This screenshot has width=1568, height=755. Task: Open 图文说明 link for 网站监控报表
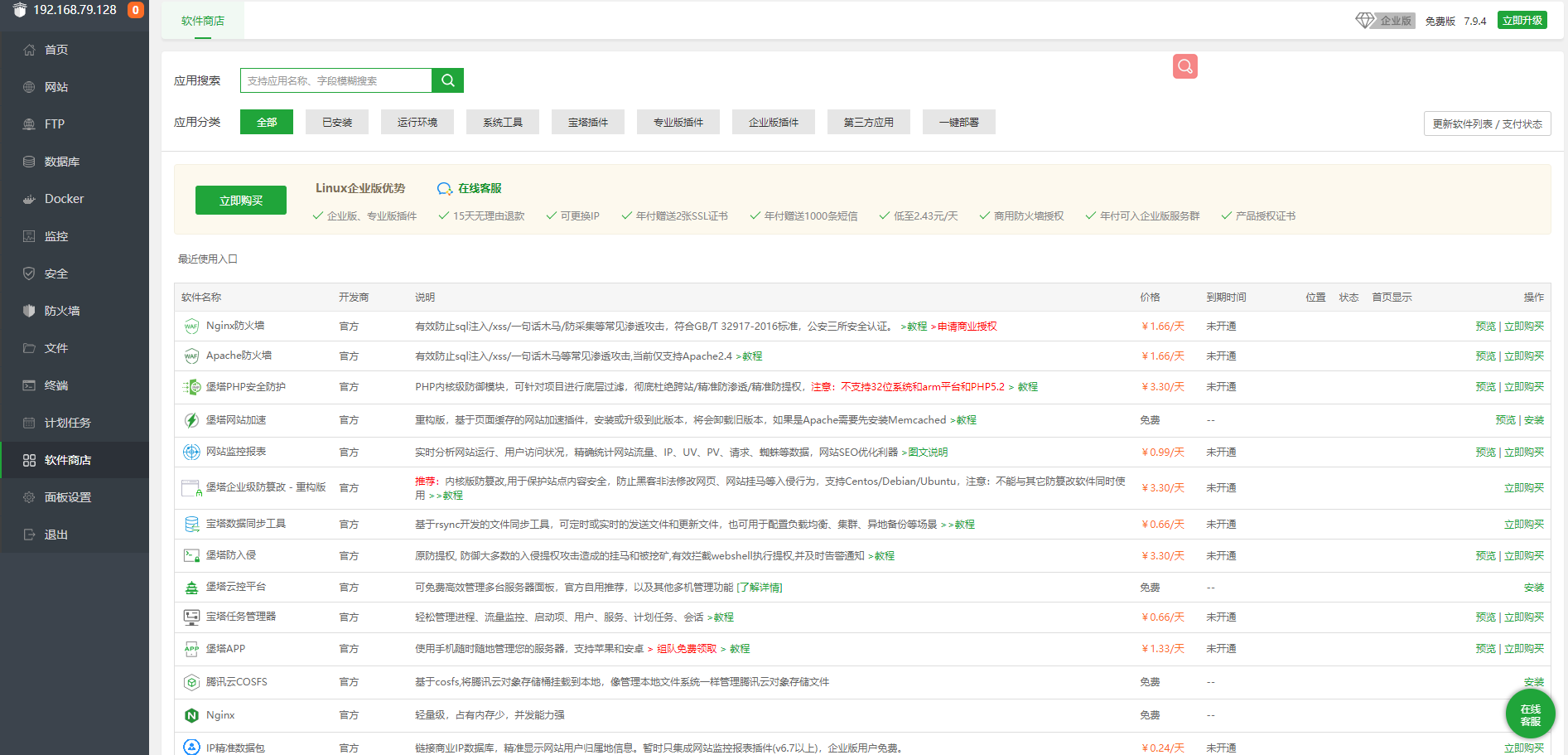pyautogui.click(x=928, y=453)
